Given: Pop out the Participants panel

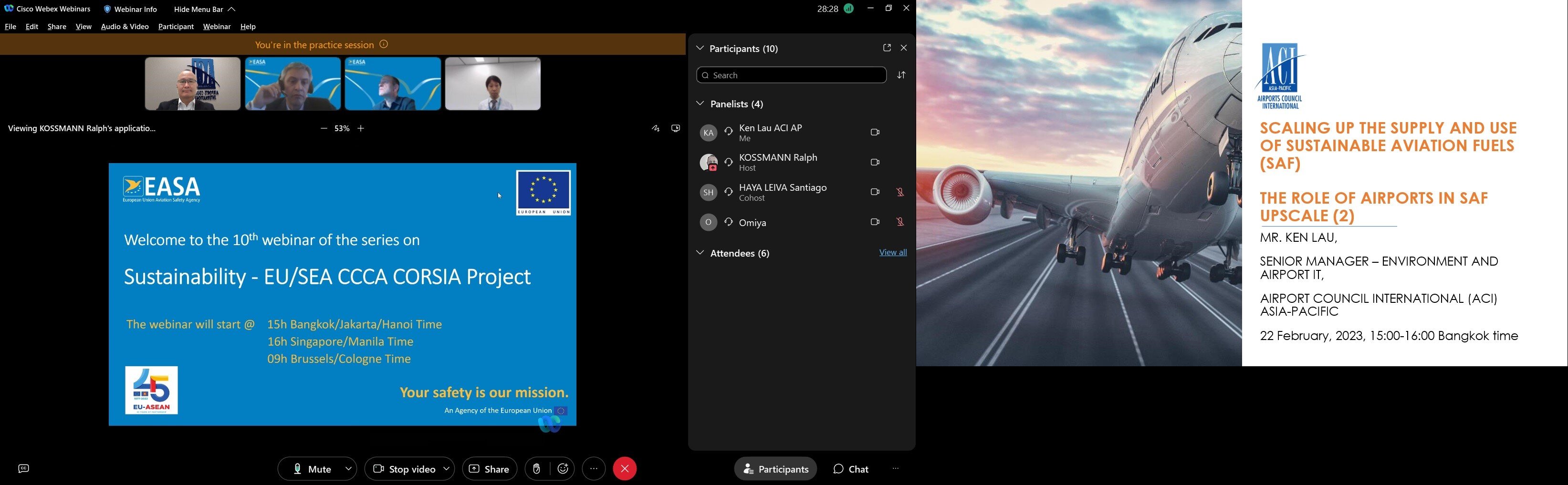Looking at the screenshot, I should pyautogui.click(x=886, y=48).
